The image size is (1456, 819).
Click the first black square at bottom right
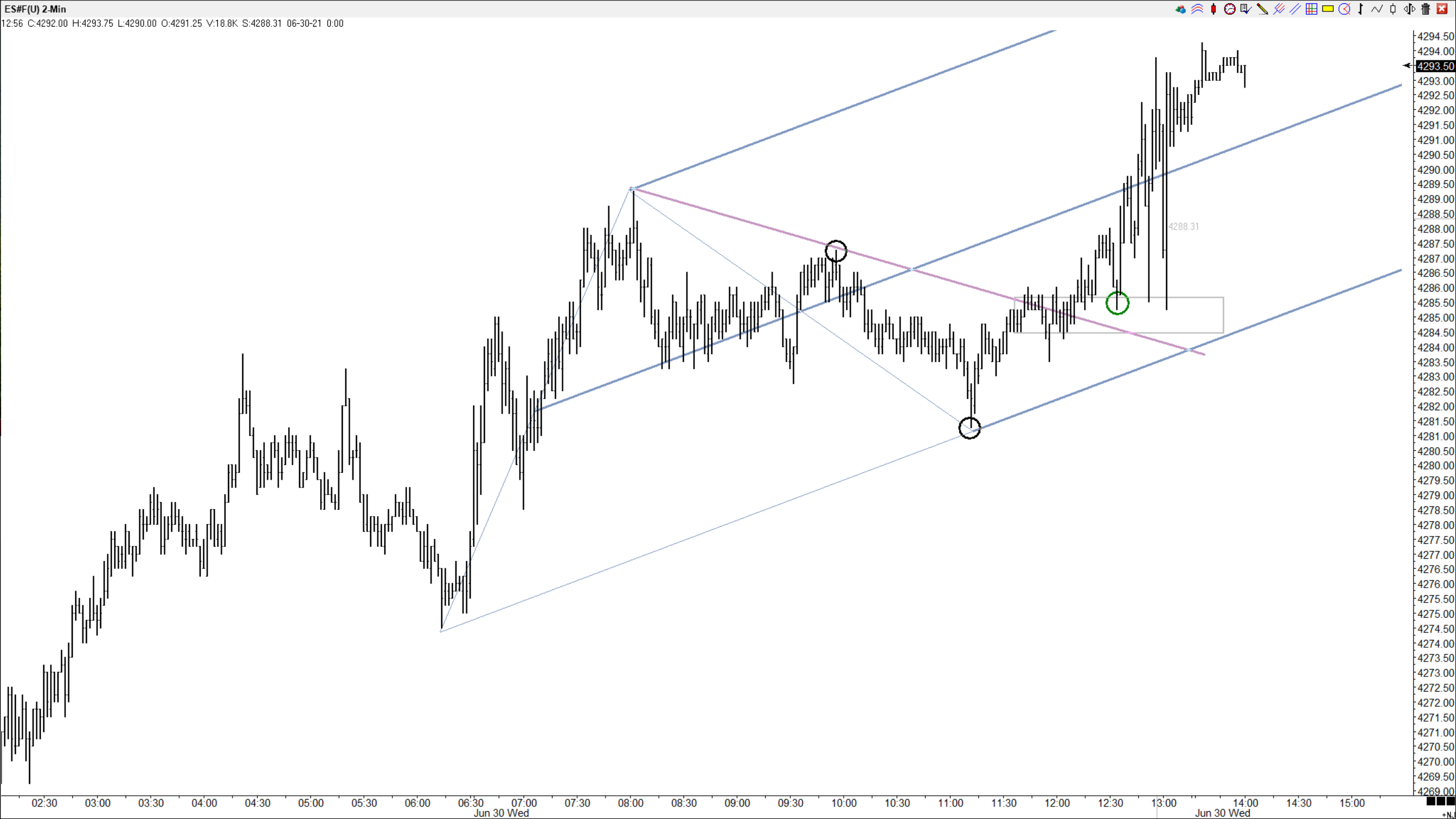click(1430, 801)
